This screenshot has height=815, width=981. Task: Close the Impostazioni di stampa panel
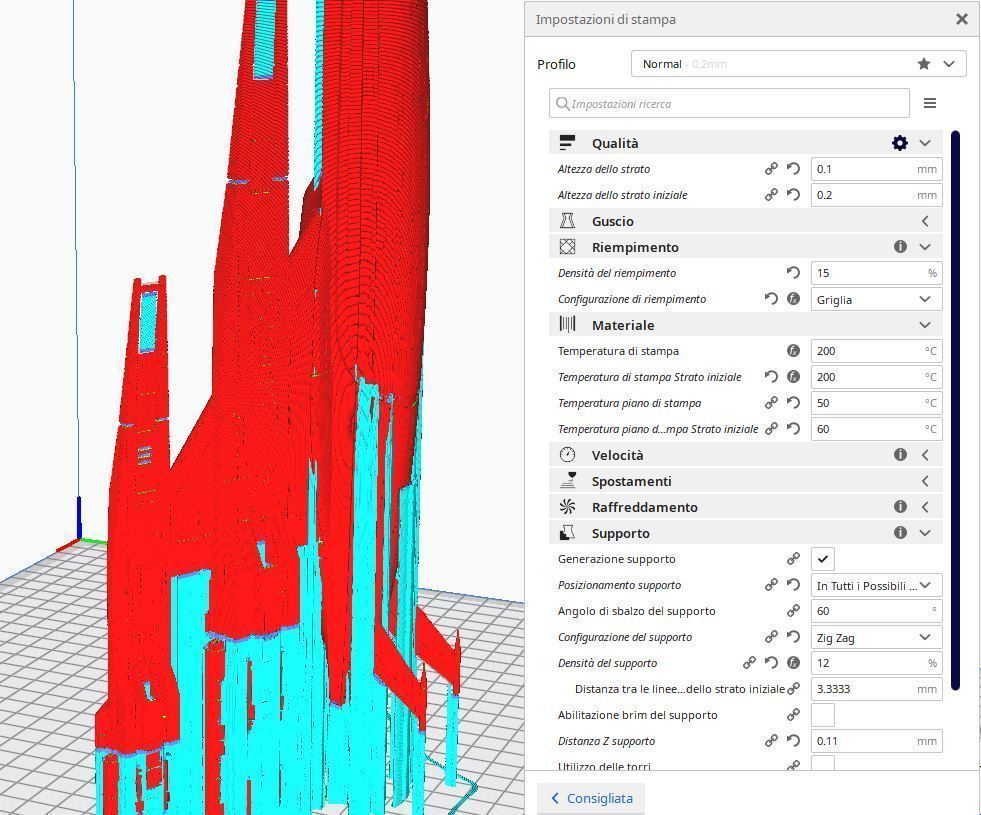pos(962,19)
